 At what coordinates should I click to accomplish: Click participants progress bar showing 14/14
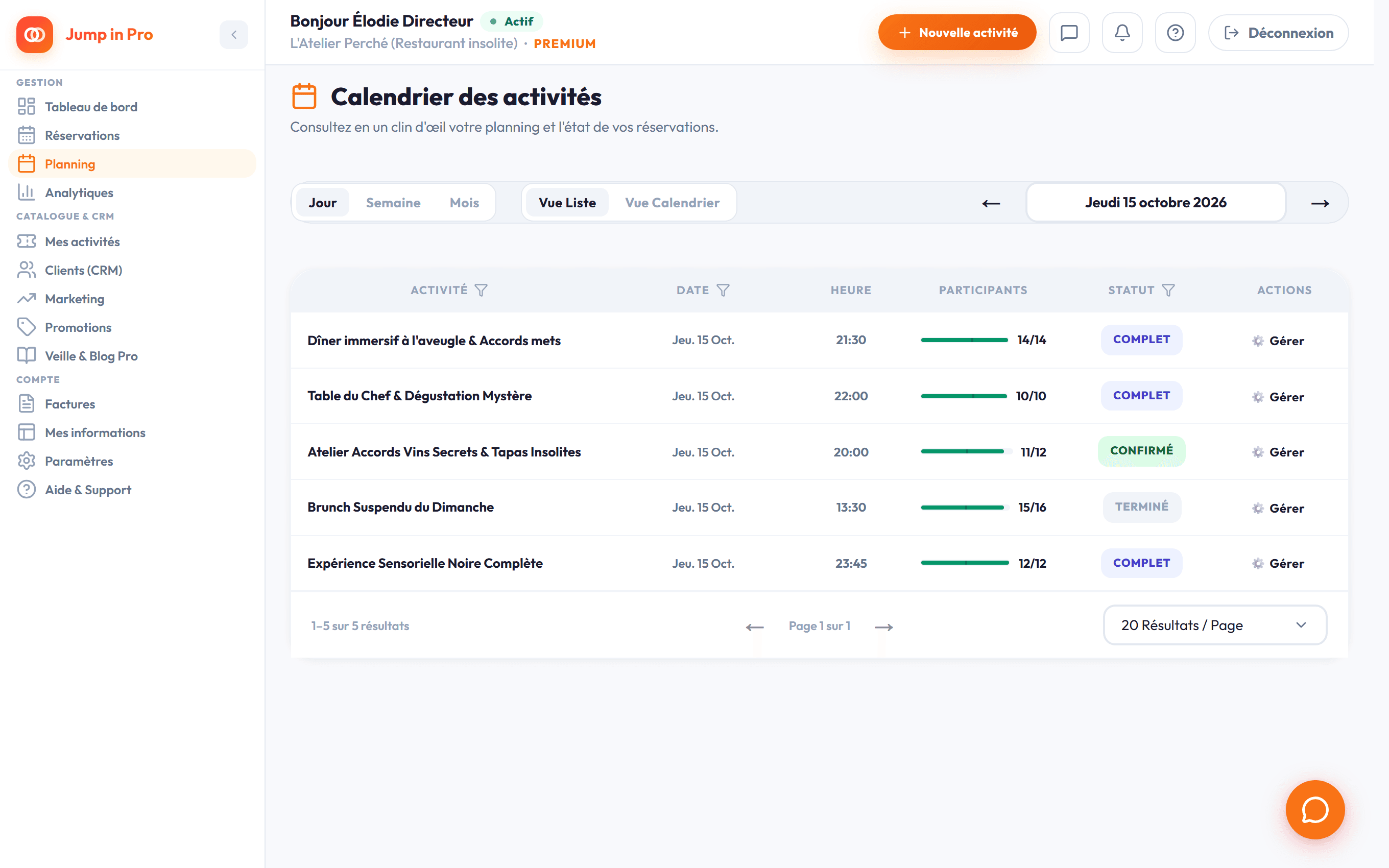coord(964,340)
